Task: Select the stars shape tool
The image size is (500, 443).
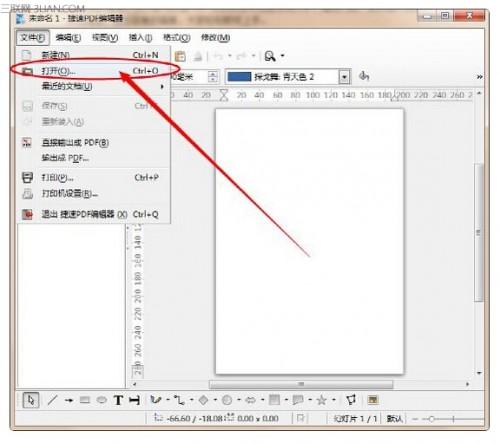Action: [322, 400]
